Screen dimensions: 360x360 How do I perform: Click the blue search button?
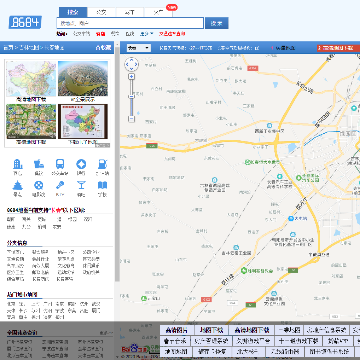point(217,23)
